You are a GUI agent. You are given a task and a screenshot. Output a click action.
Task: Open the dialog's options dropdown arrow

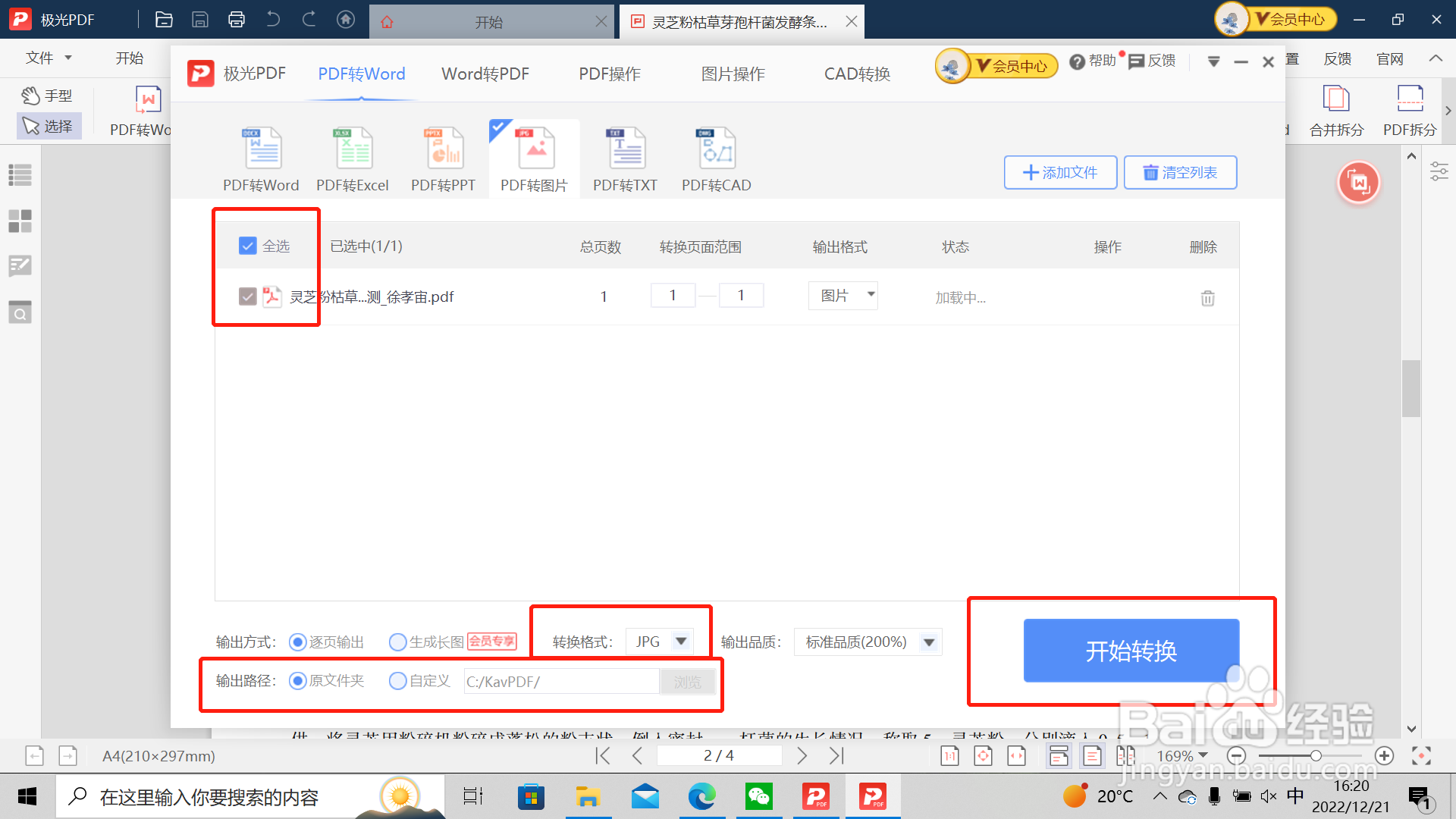tap(1213, 62)
